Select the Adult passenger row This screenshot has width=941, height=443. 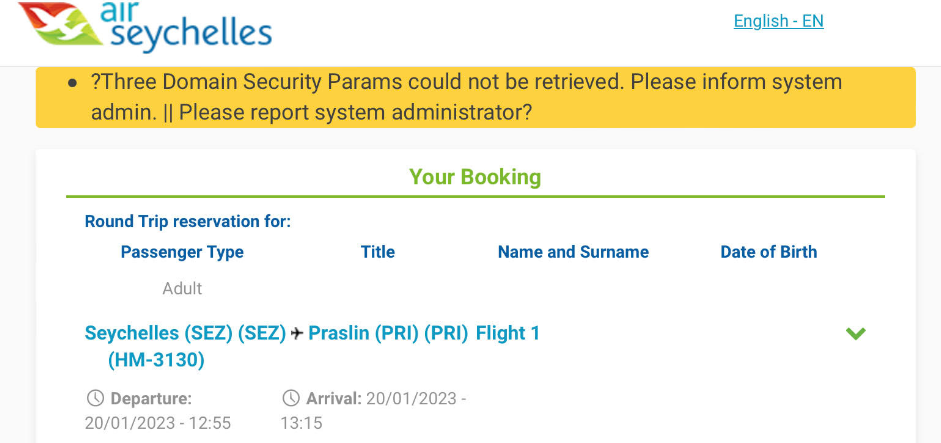(x=182, y=288)
